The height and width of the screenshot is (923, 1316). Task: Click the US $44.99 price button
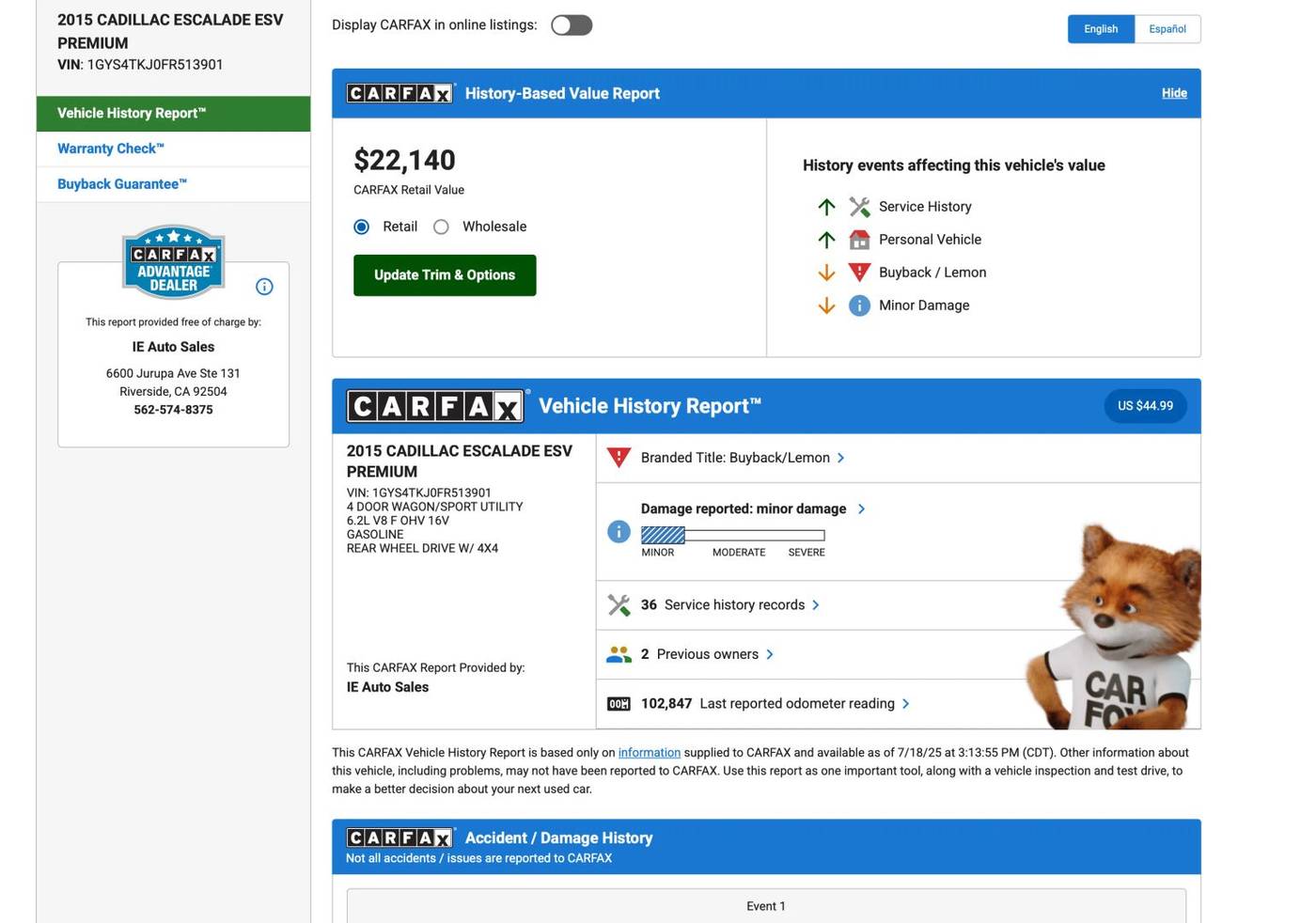coord(1145,406)
